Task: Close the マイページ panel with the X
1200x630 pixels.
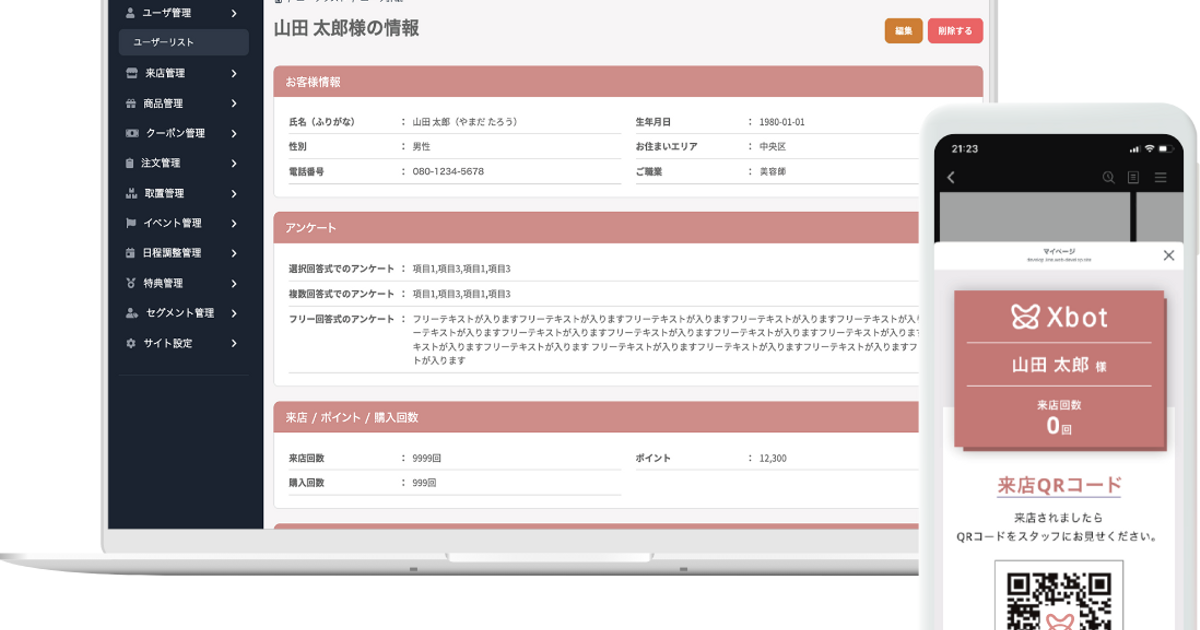Action: pos(1169,256)
